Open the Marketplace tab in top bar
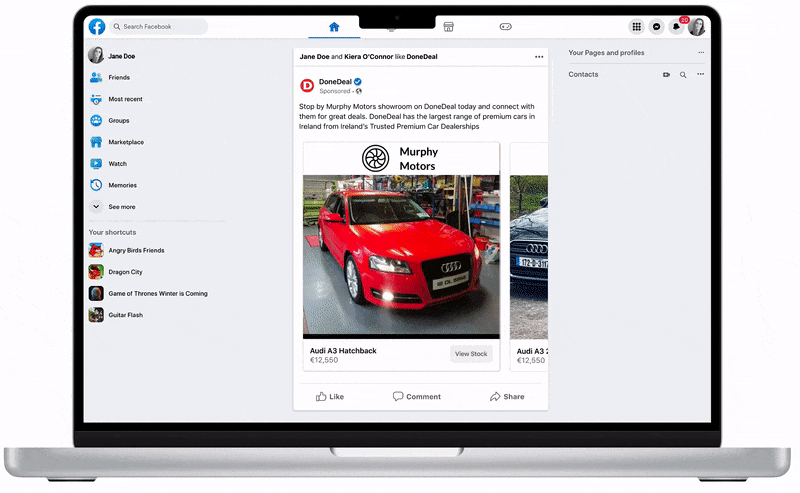This screenshot has width=800, height=493. (x=448, y=27)
